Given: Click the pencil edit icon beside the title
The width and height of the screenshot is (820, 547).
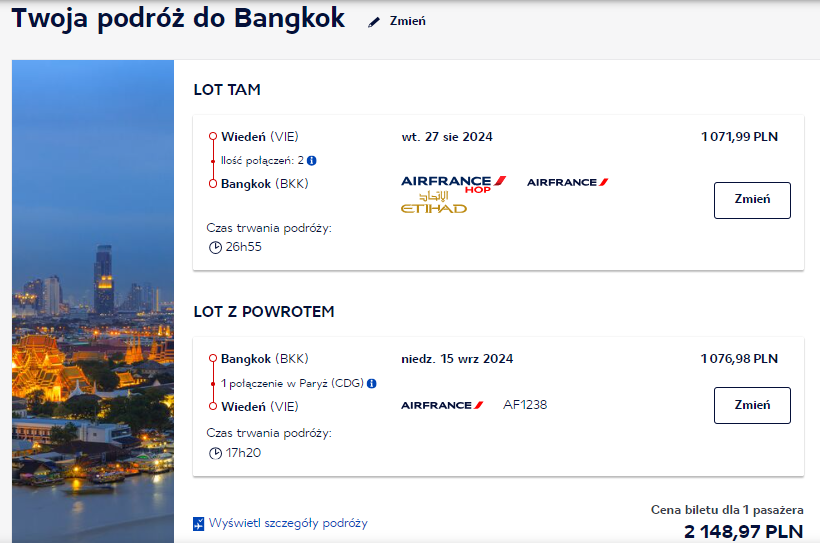Looking at the screenshot, I should tap(373, 22).
